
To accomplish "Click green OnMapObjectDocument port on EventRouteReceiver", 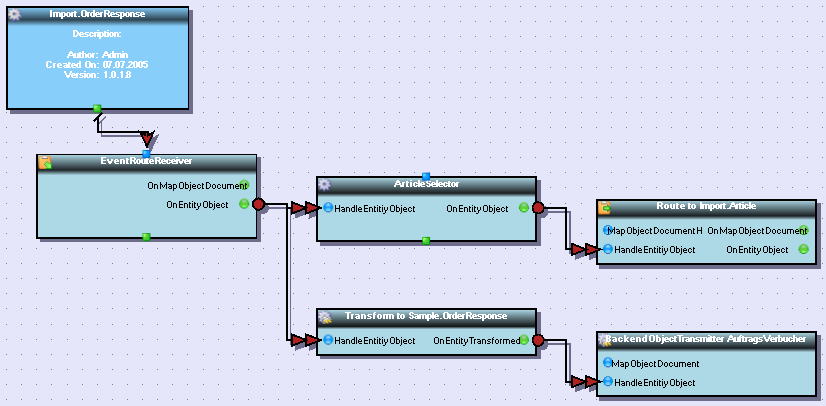I will 244,185.
